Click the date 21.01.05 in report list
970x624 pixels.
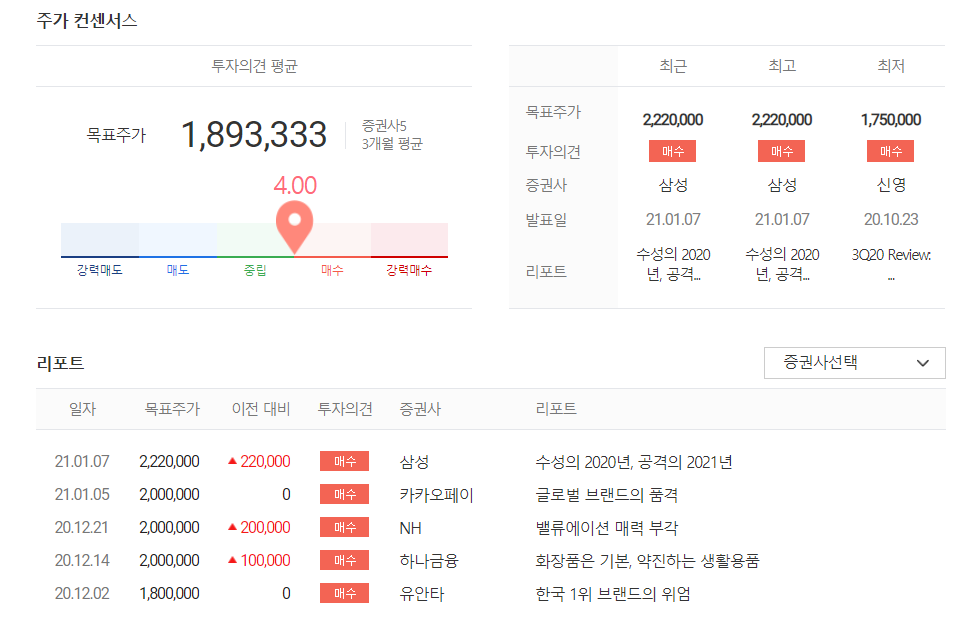tap(82, 494)
